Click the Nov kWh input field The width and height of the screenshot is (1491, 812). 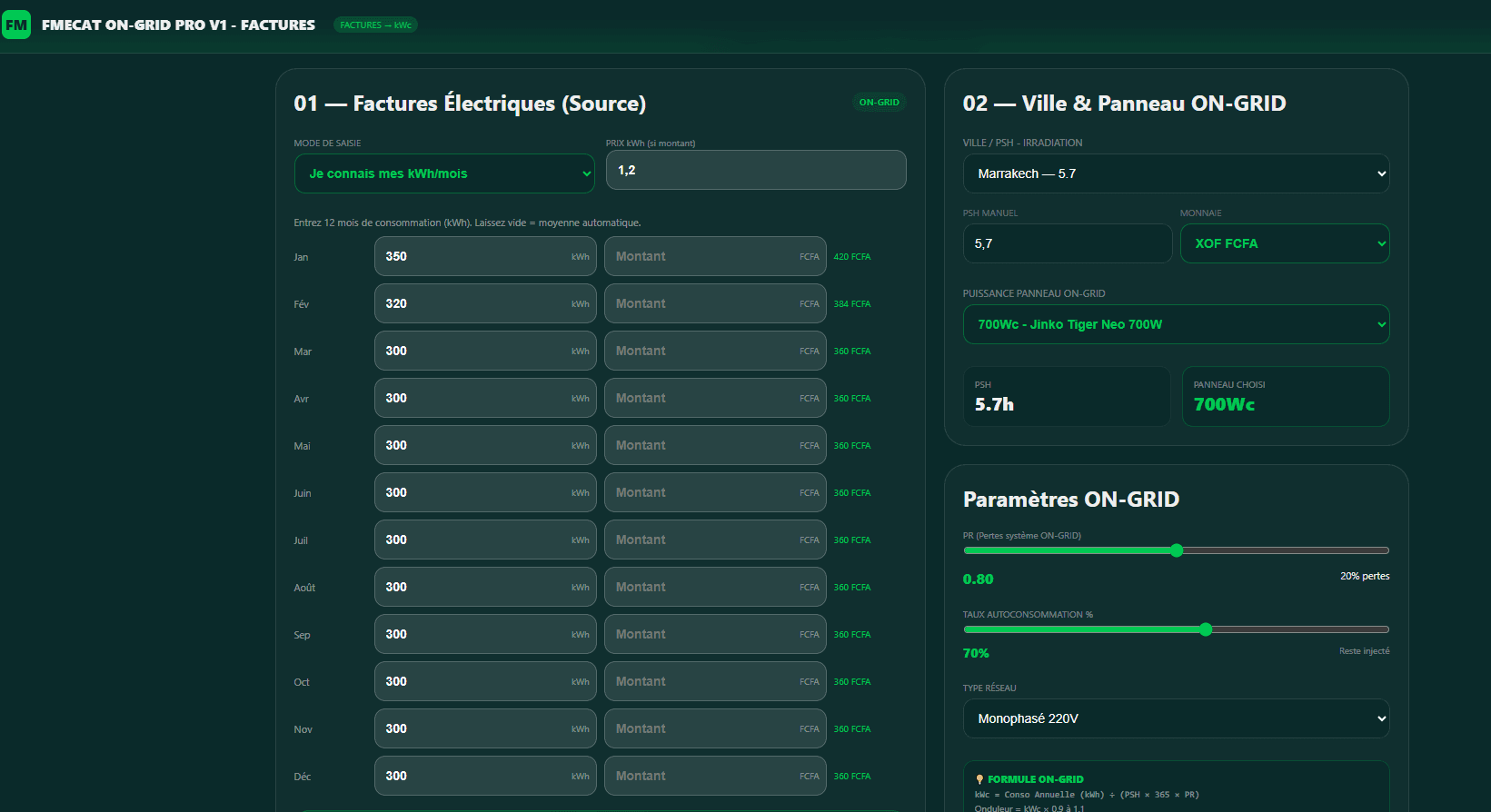tap(485, 728)
